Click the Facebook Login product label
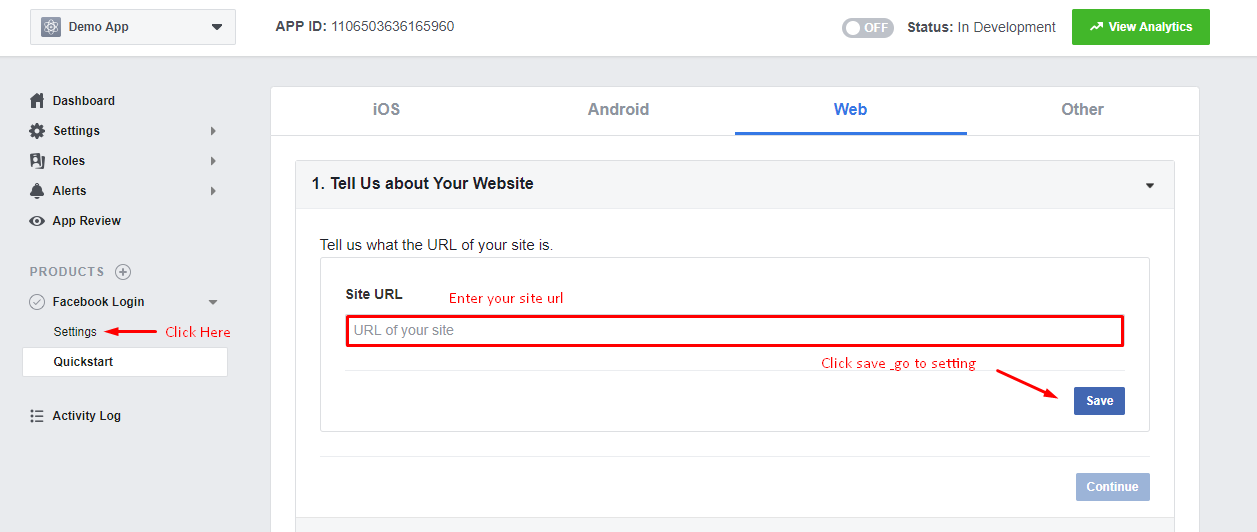 (x=99, y=302)
